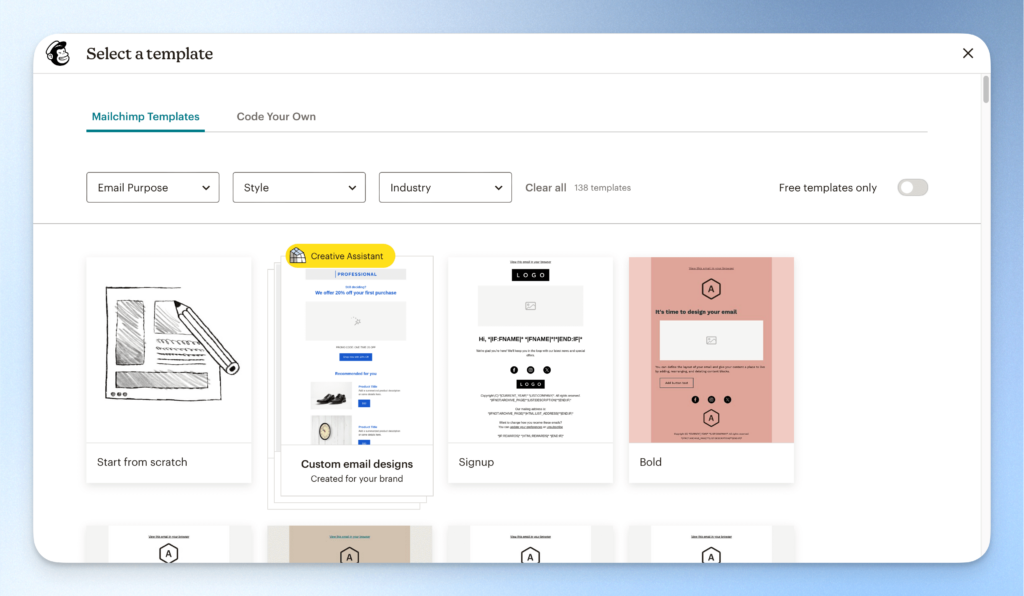Open the Code Your Own tab
This screenshot has width=1024, height=596.
click(276, 116)
